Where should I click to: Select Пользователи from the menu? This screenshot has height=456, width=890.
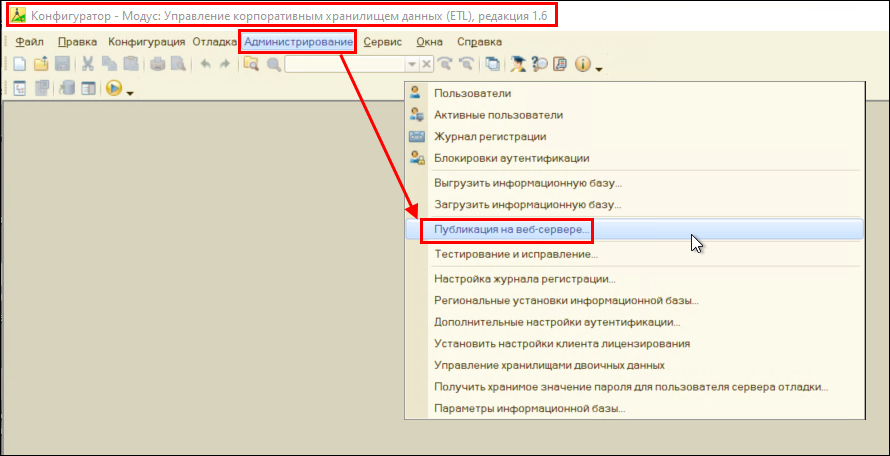pyautogui.click(x=634, y=93)
